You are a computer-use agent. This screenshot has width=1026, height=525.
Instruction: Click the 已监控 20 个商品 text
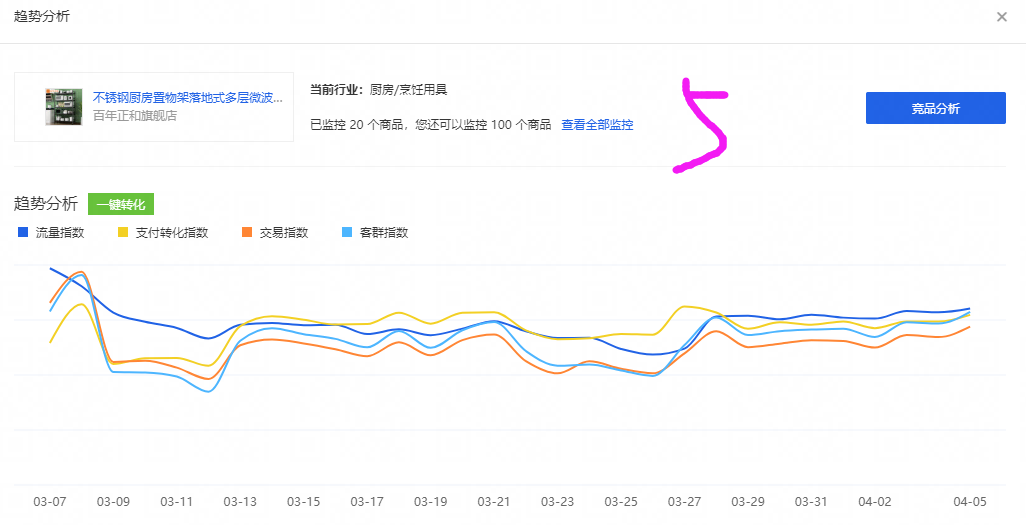[357, 124]
